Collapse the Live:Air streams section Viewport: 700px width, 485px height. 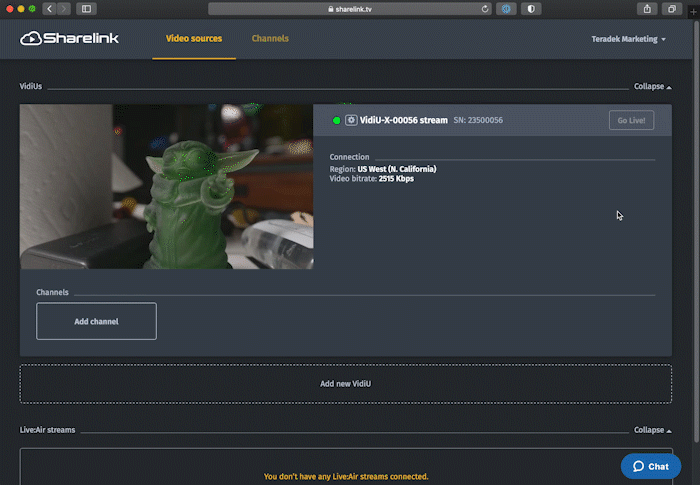pyautogui.click(x=653, y=430)
